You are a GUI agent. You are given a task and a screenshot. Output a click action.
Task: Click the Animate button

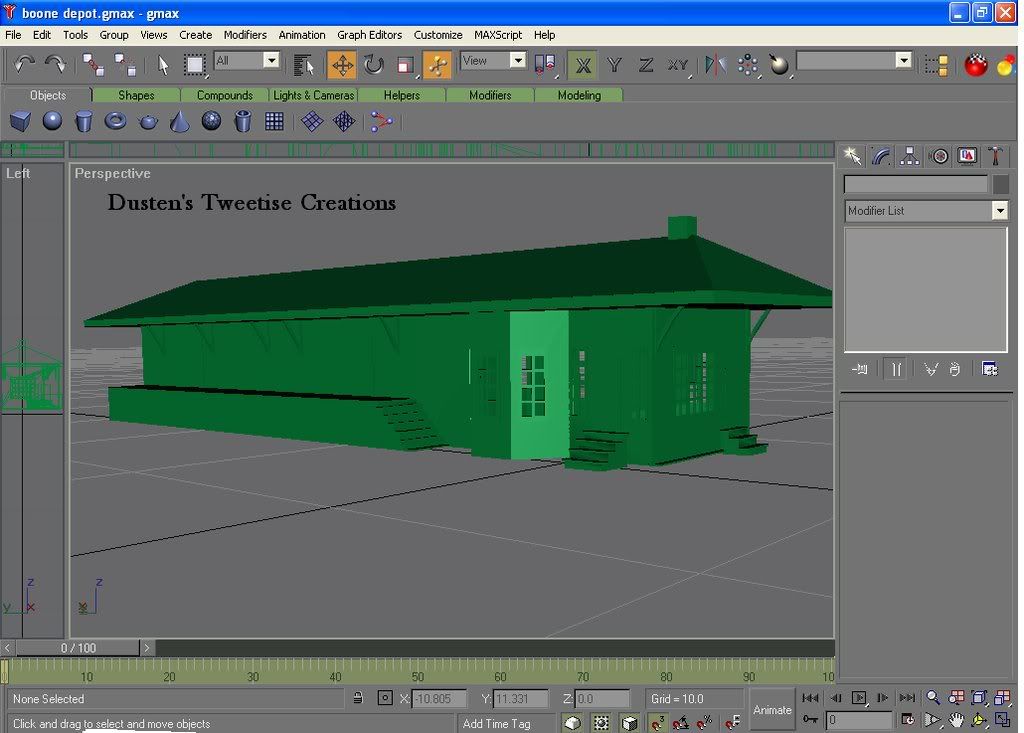point(772,709)
